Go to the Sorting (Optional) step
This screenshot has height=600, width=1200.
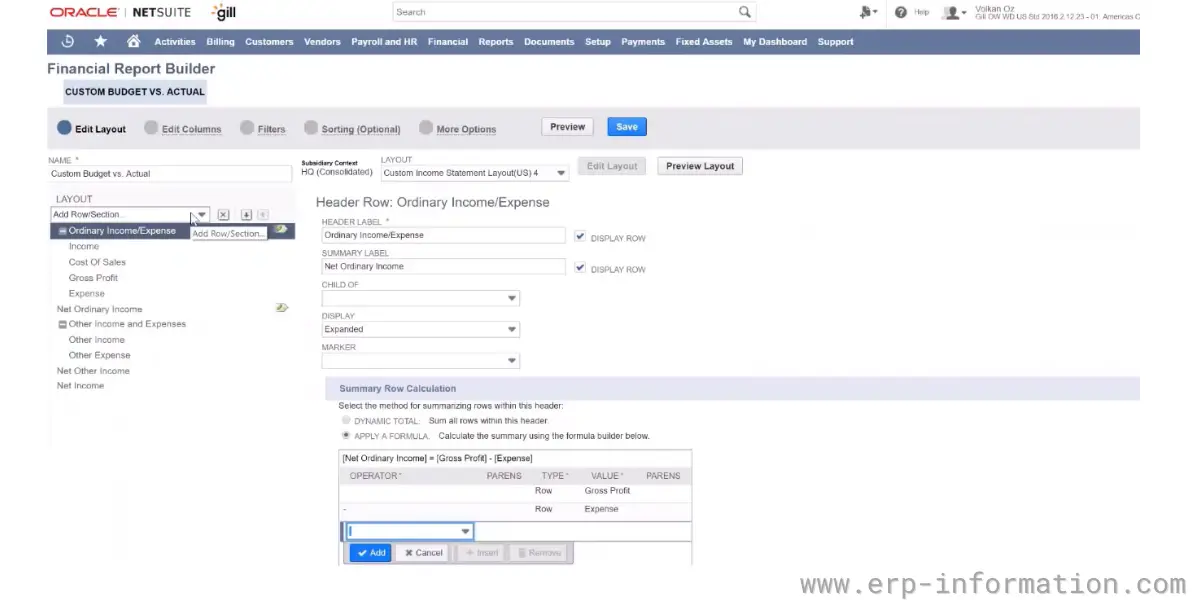coord(353,129)
